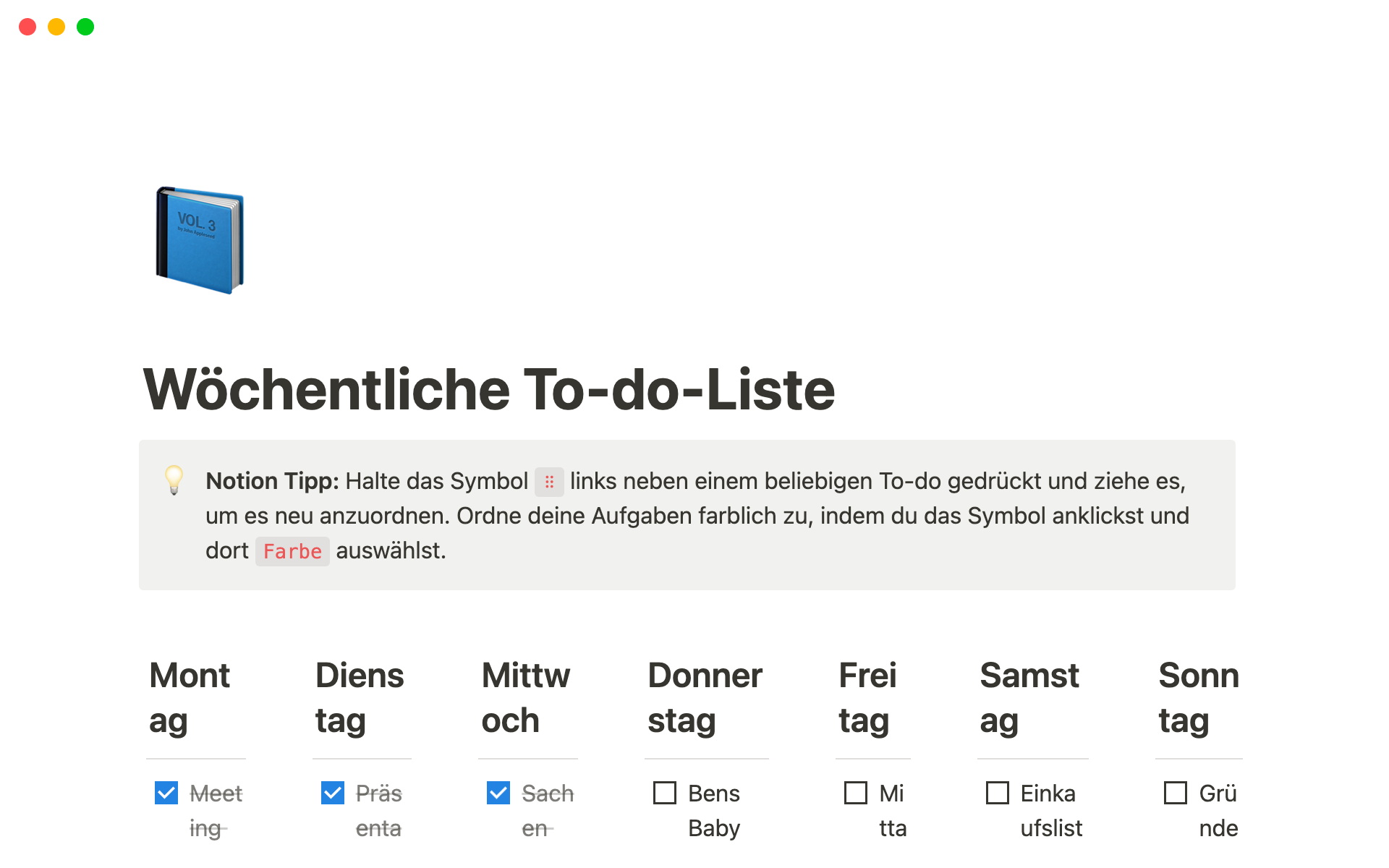Tick the Einkaufslist checkbox under Samstag
Image resolution: width=1389 pixels, height=868 pixels.
[x=998, y=793]
